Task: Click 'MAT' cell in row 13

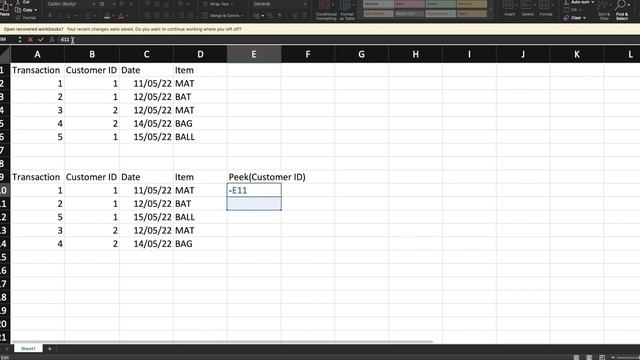Action: 200,231
